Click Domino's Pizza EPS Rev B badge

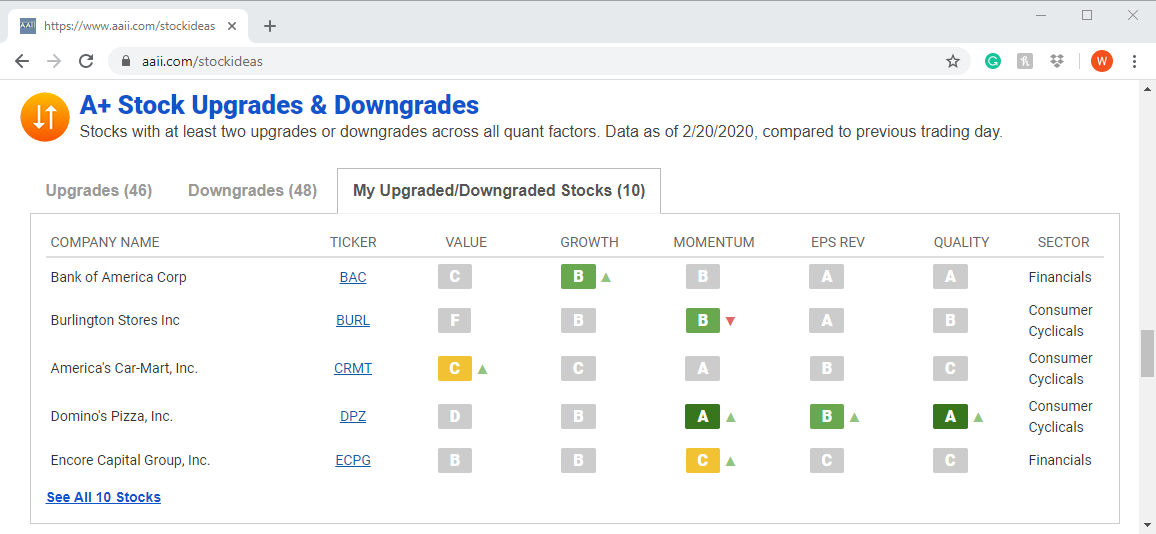(826, 416)
